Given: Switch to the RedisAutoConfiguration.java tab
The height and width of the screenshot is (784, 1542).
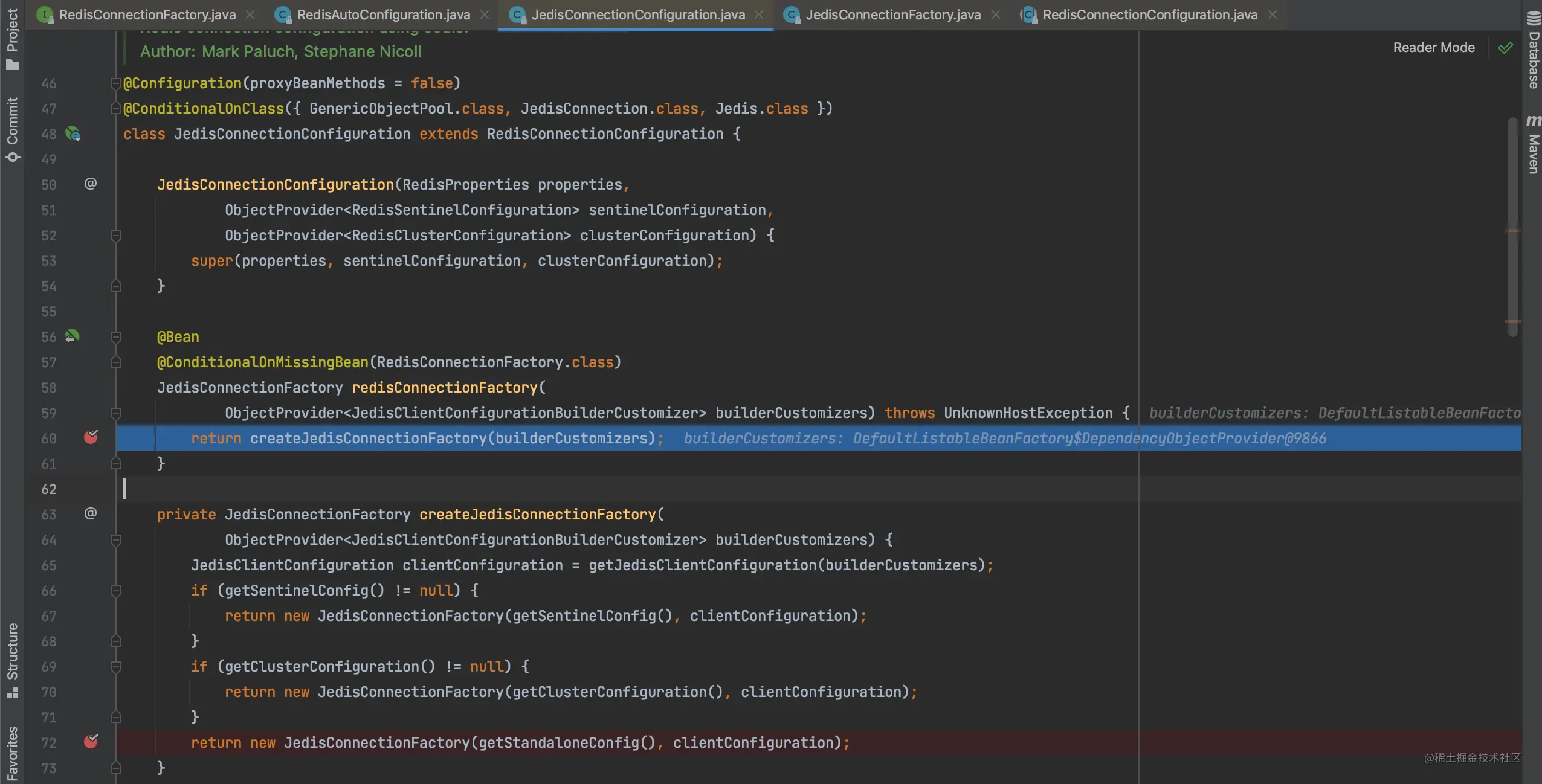Looking at the screenshot, I should tap(383, 14).
